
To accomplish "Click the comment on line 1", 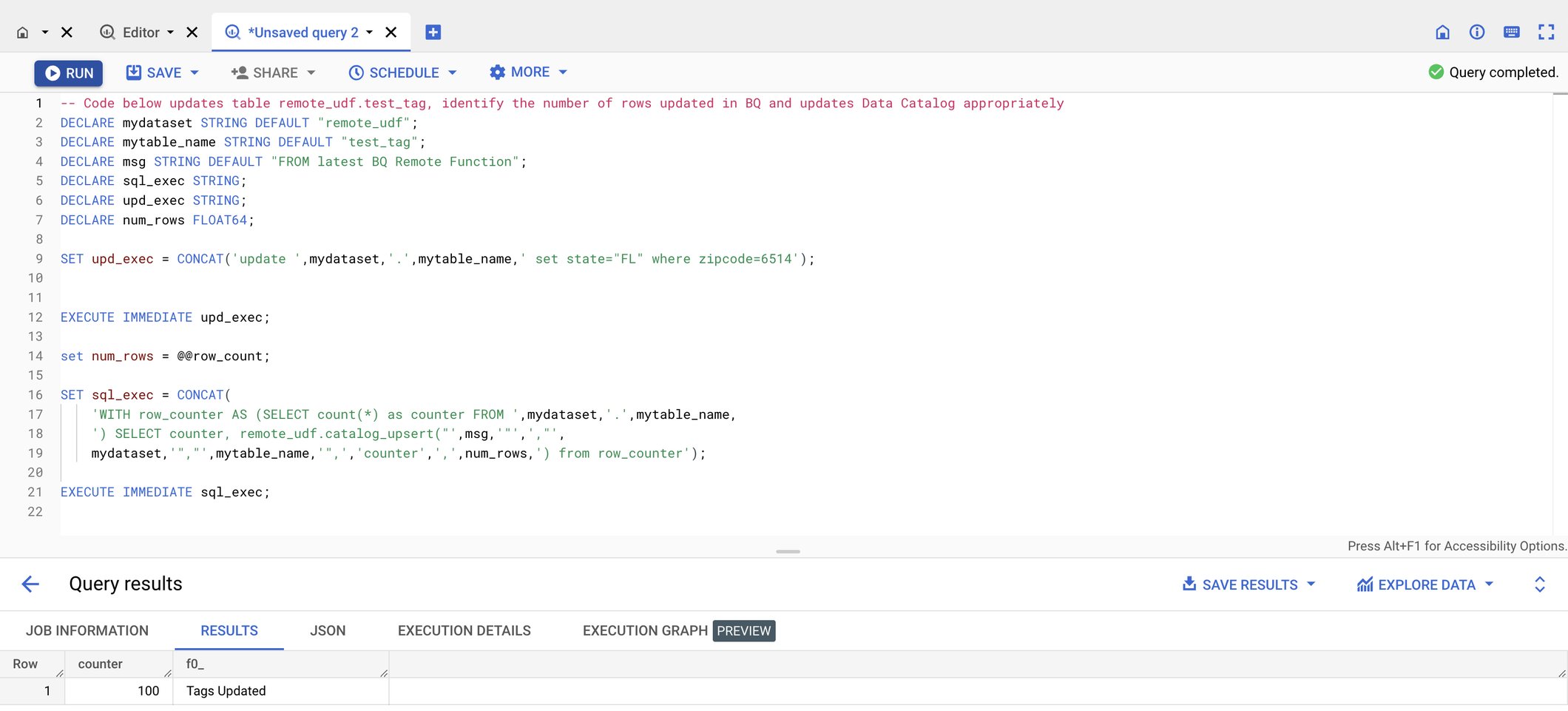I will click(562, 103).
